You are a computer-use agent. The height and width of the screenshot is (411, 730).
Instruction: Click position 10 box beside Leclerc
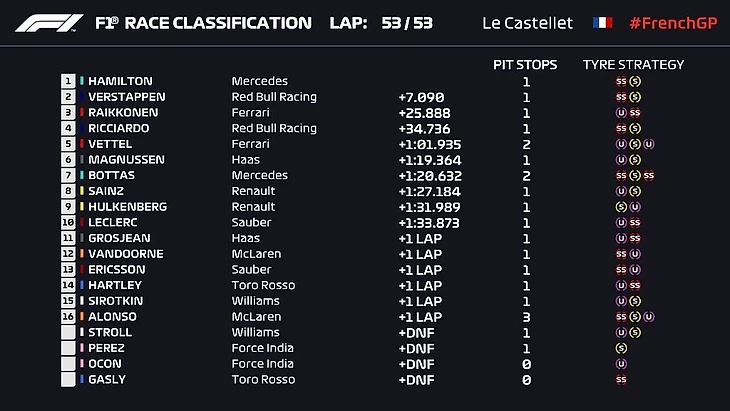point(68,223)
